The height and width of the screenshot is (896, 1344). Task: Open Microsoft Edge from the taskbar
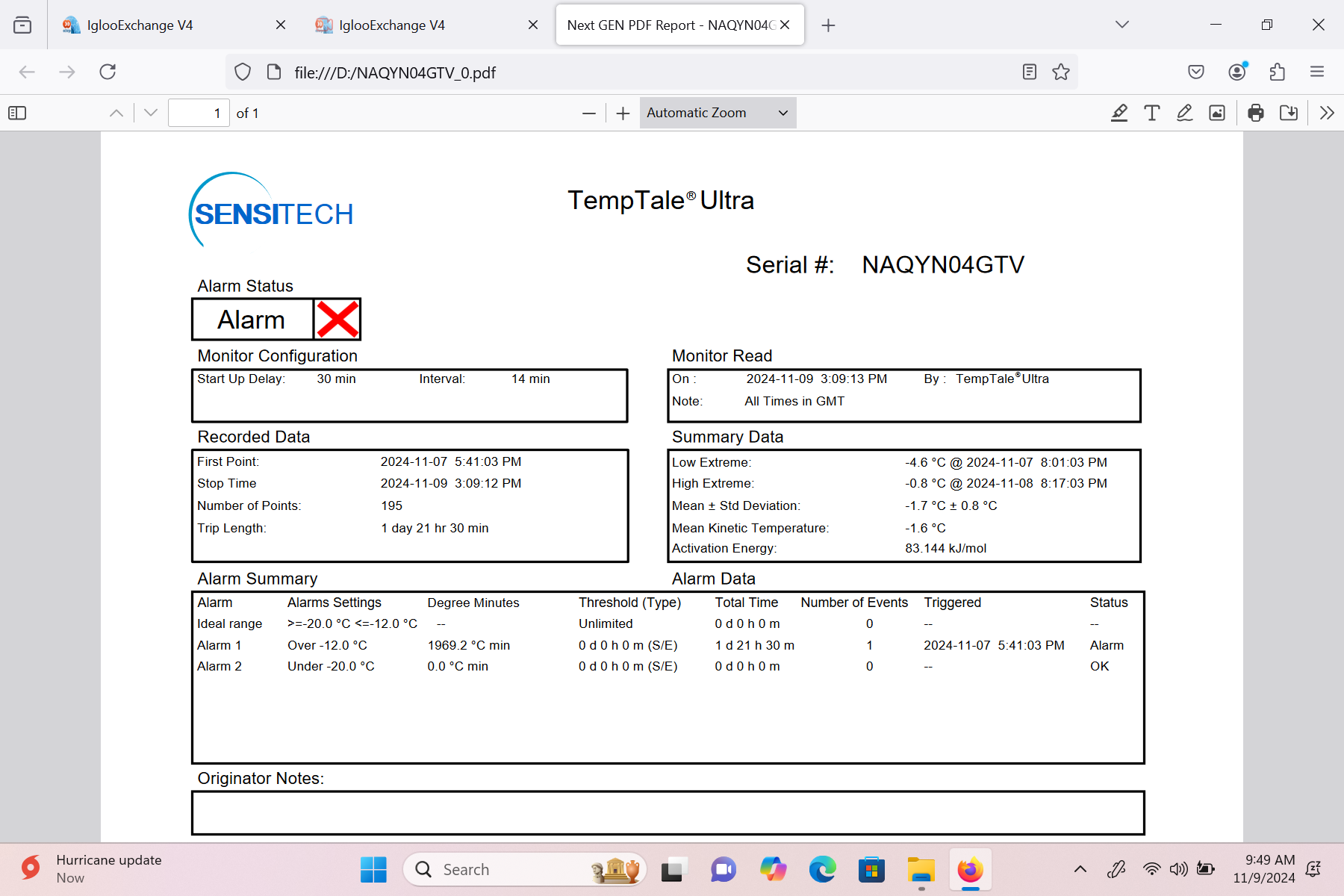(x=822, y=869)
